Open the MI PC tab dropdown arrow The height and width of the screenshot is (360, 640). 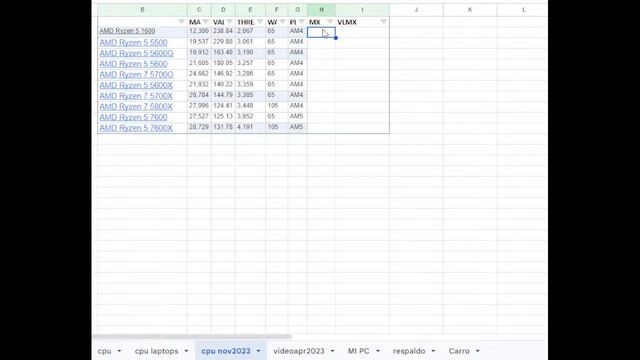pyautogui.click(x=378, y=351)
